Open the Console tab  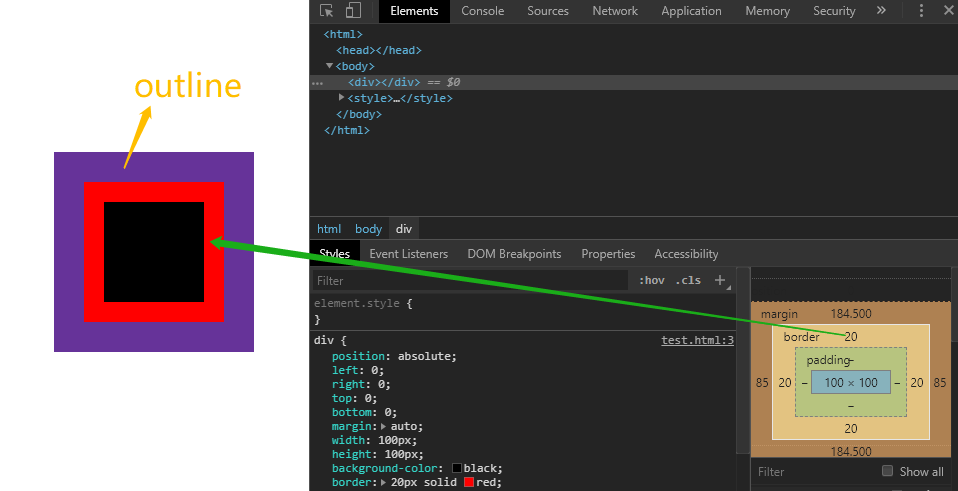(483, 11)
